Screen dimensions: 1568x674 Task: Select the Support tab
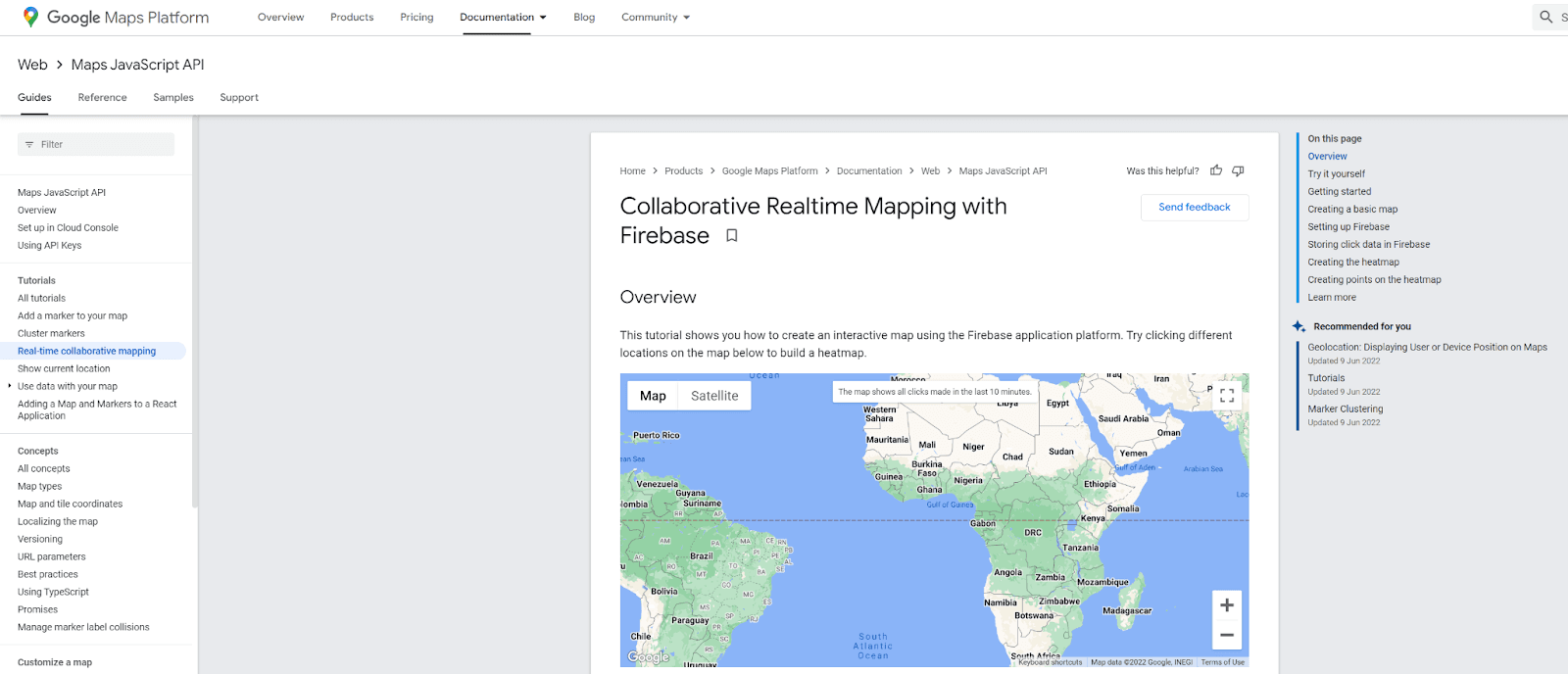tap(239, 97)
